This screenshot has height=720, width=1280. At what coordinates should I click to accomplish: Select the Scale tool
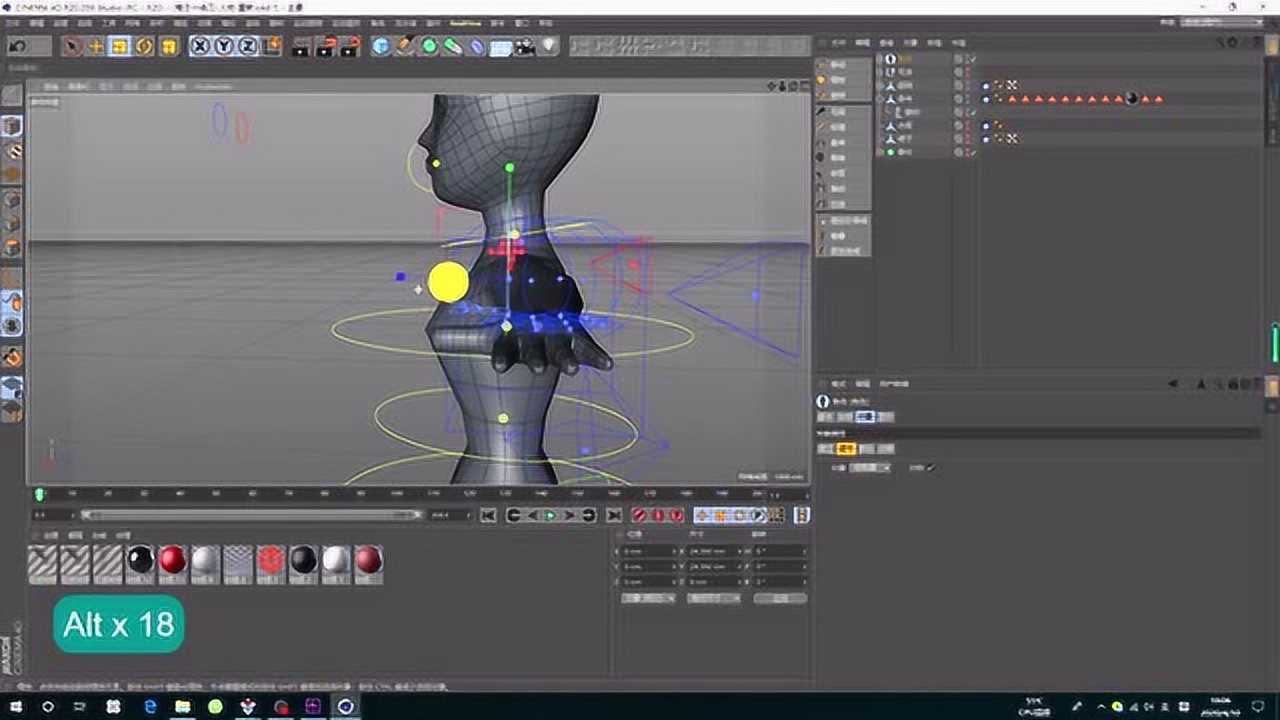click(x=120, y=45)
